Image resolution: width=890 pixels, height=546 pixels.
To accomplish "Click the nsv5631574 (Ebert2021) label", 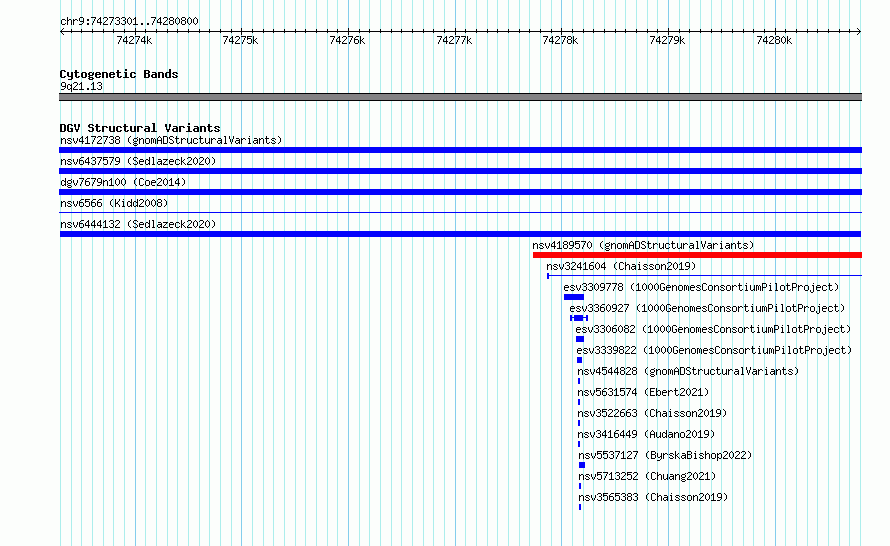I will click(x=643, y=392).
